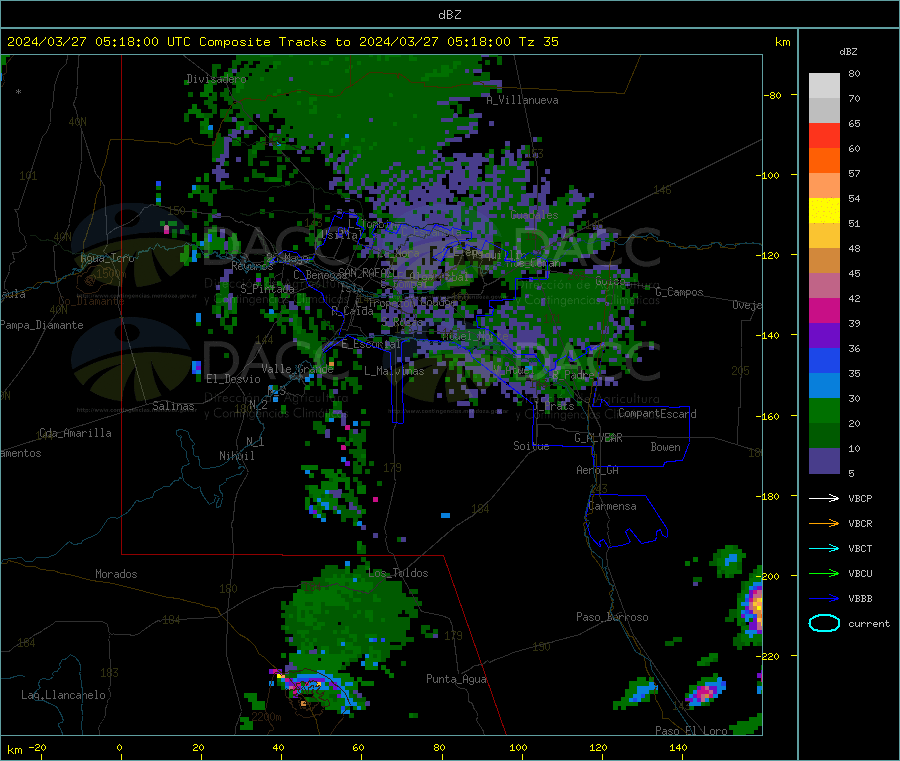Click the CompartEscard map label

[657, 414]
